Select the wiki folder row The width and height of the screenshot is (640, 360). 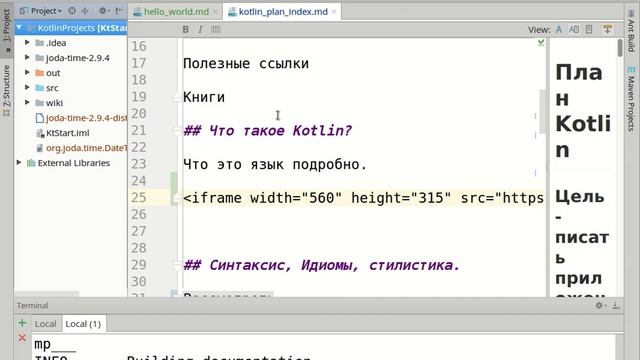pos(71,102)
